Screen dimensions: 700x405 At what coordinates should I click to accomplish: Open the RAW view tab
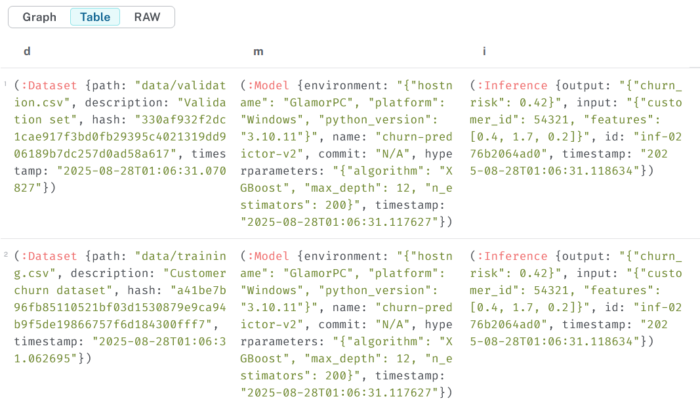point(147,17)
